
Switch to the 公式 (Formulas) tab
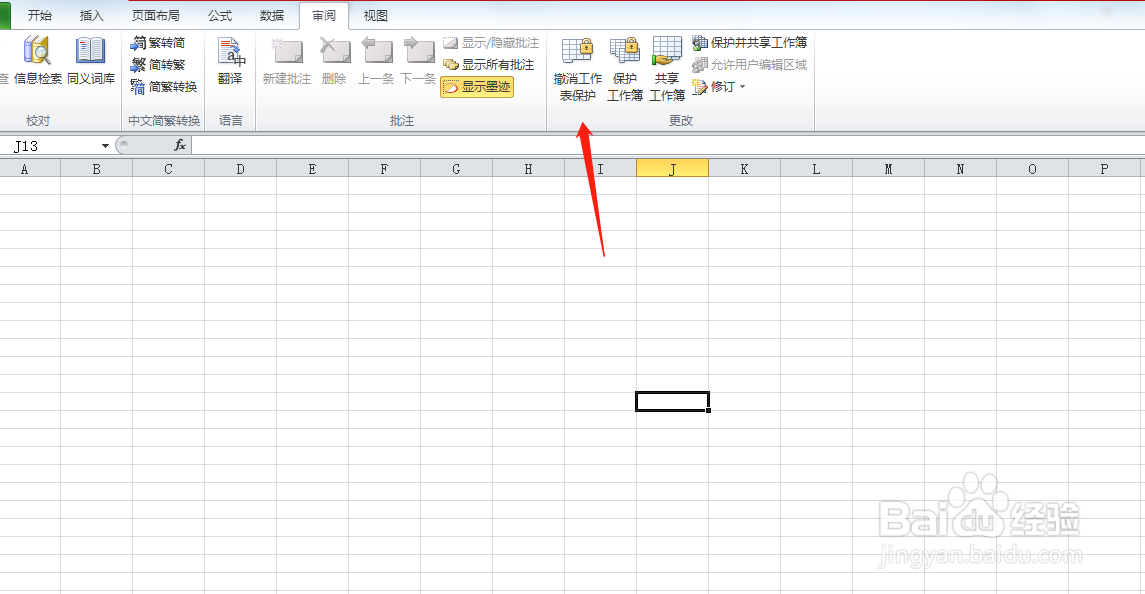219,15
